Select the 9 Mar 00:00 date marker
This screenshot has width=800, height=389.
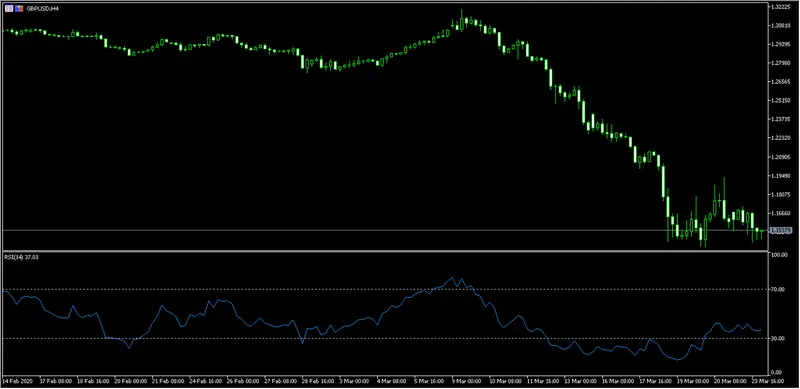466,381
